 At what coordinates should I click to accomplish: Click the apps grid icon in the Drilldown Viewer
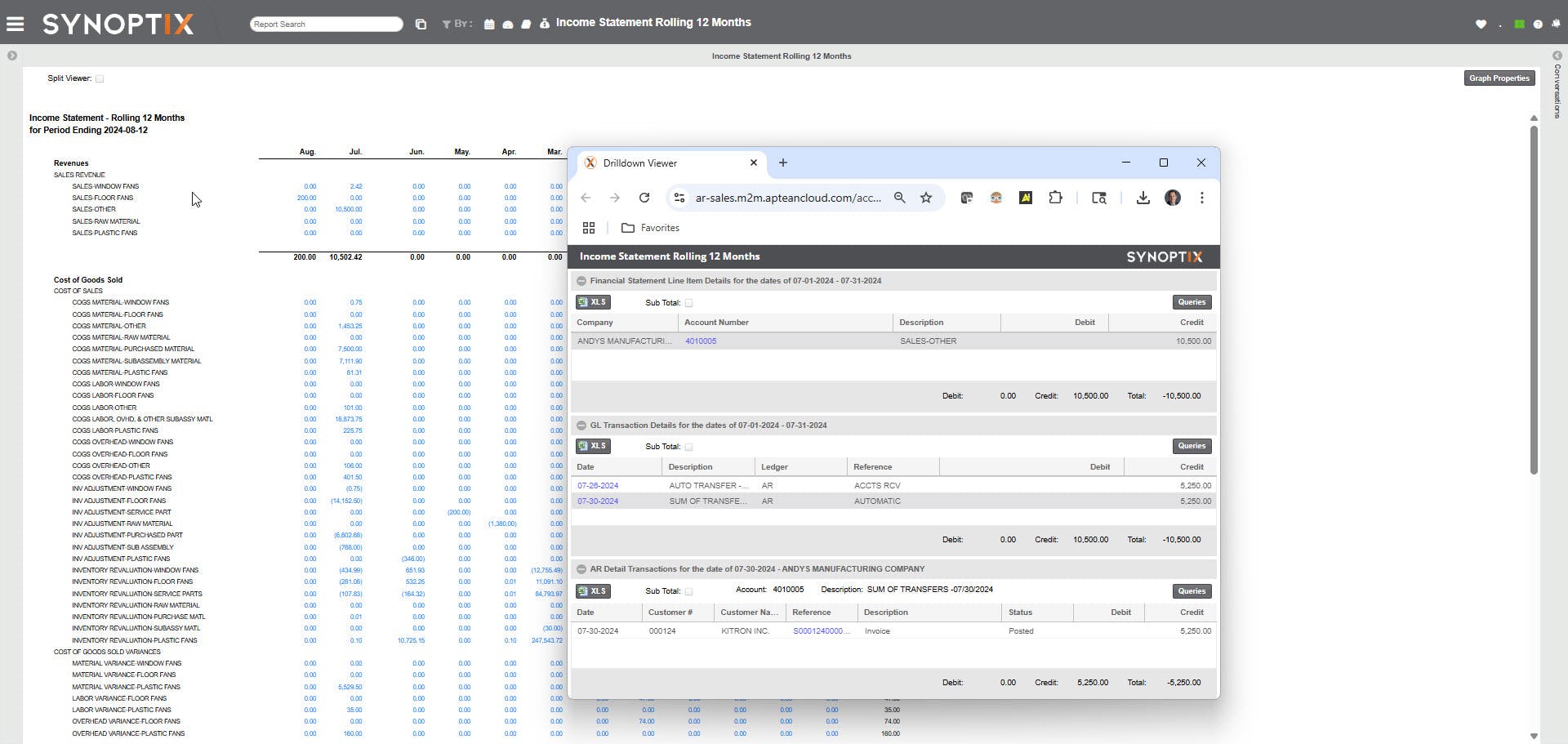(589, 228)
